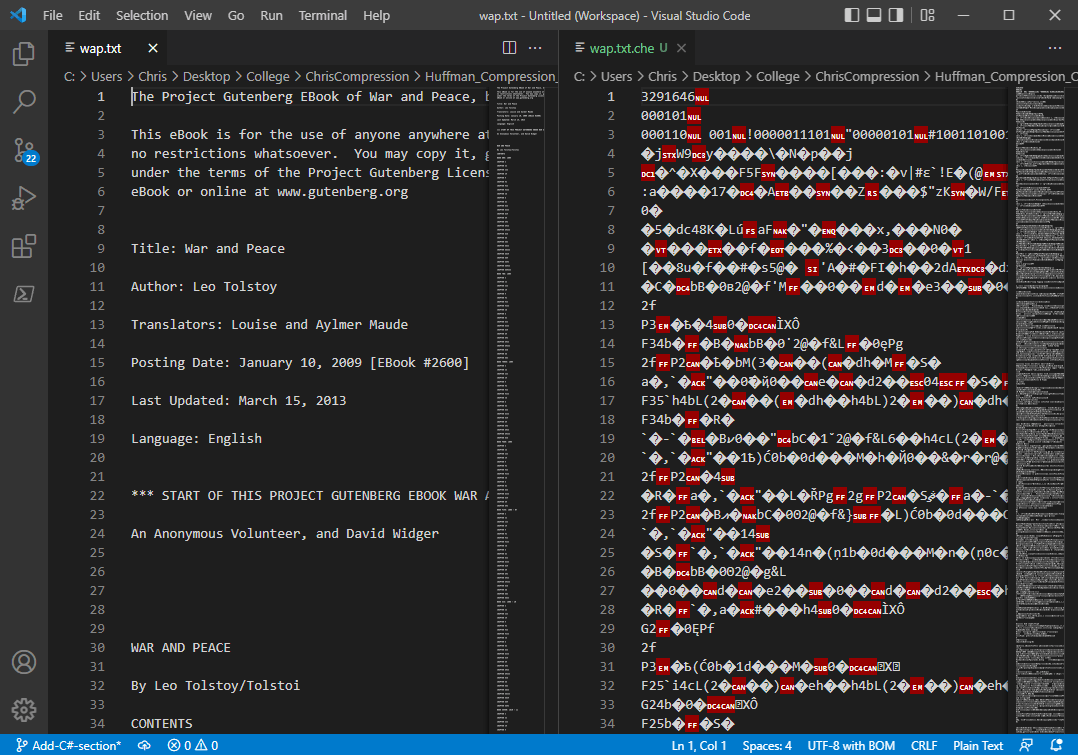This screenshot has width=1078, height=755.
Task: Open More Actions for the left editor group
Action: [x=535, y=47]
